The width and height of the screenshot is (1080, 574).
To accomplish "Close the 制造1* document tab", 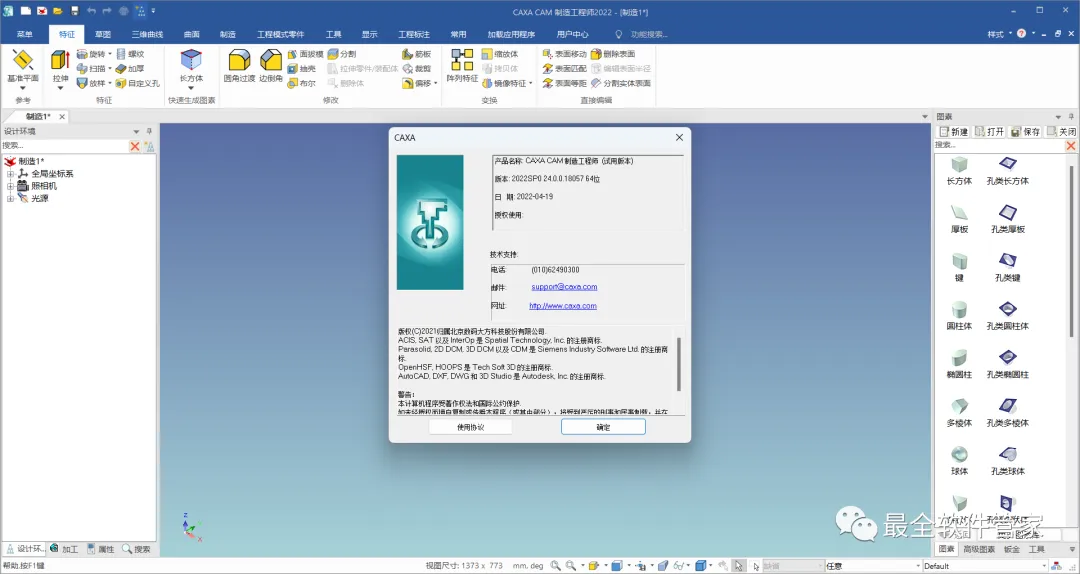I will (62, 116).
